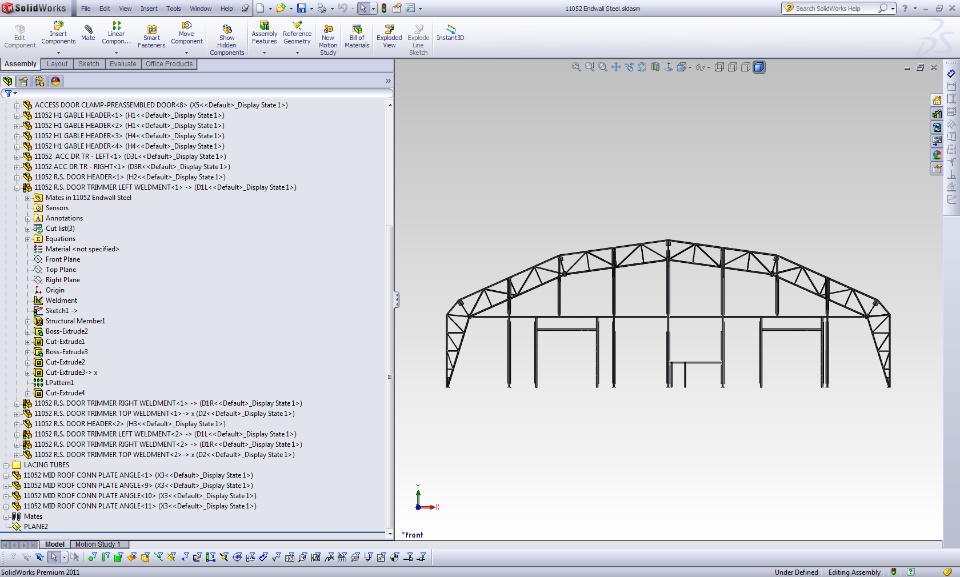
Task: Click the Save icon in the toolbar
Action: click(302, 8)
